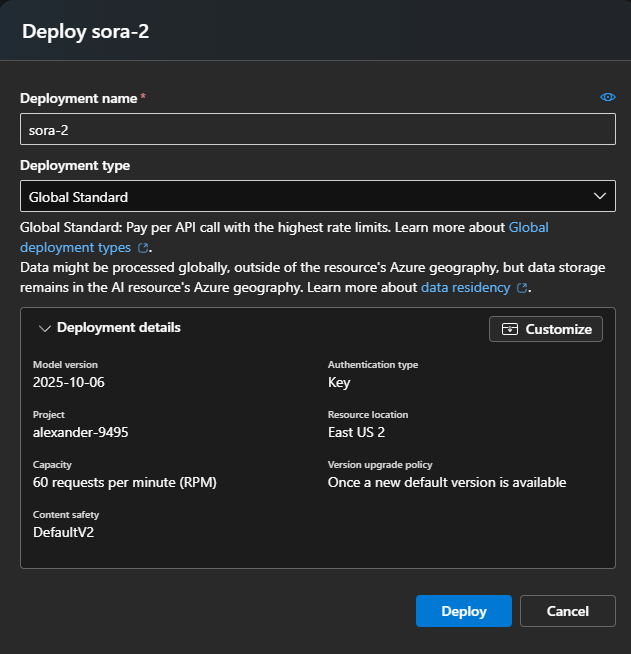Click the capacity value 60 requests per minute
Viewport: 631px width, 654px height.
click(125, 483)
